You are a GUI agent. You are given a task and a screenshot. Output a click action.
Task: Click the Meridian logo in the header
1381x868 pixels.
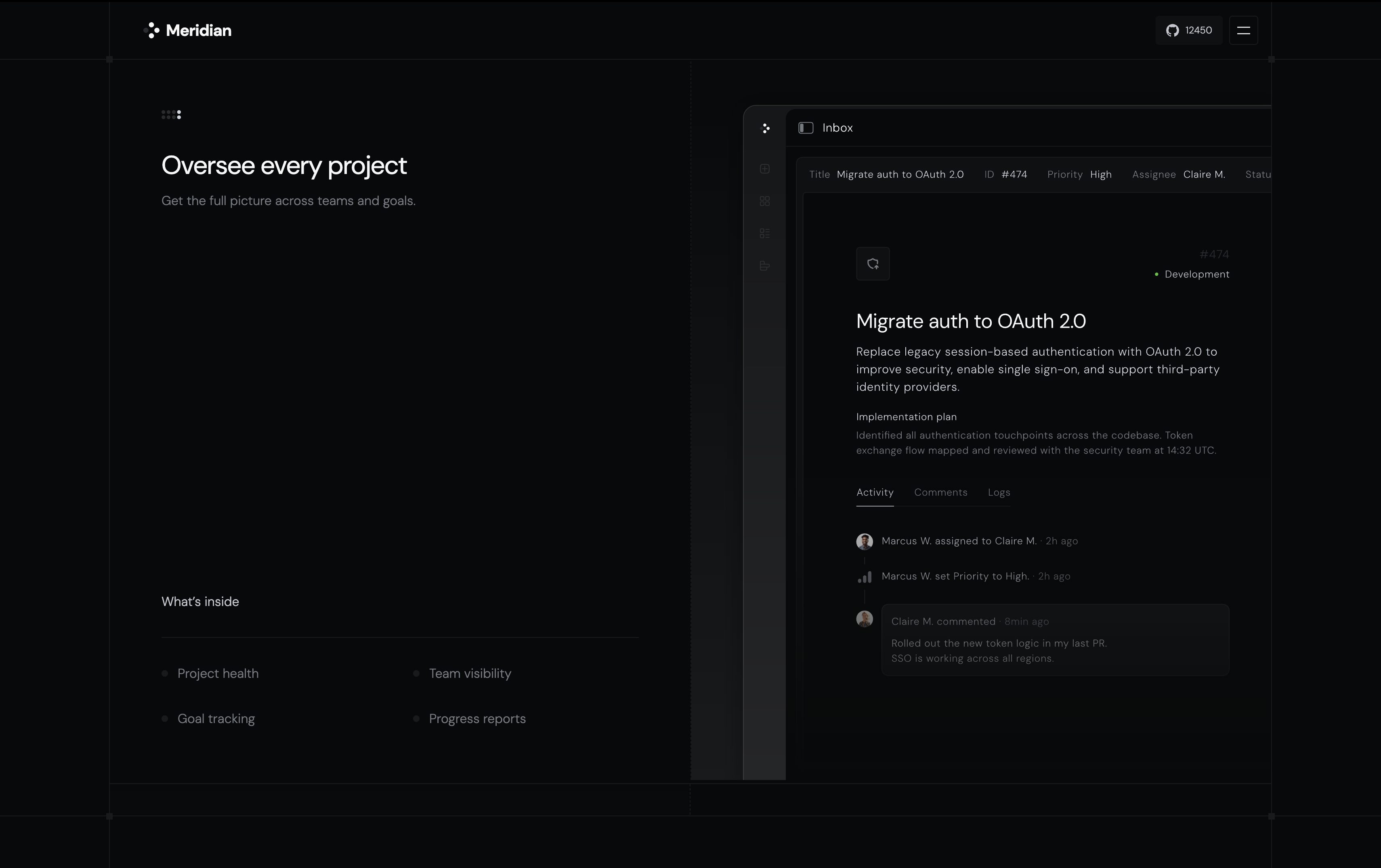point(187,30)
